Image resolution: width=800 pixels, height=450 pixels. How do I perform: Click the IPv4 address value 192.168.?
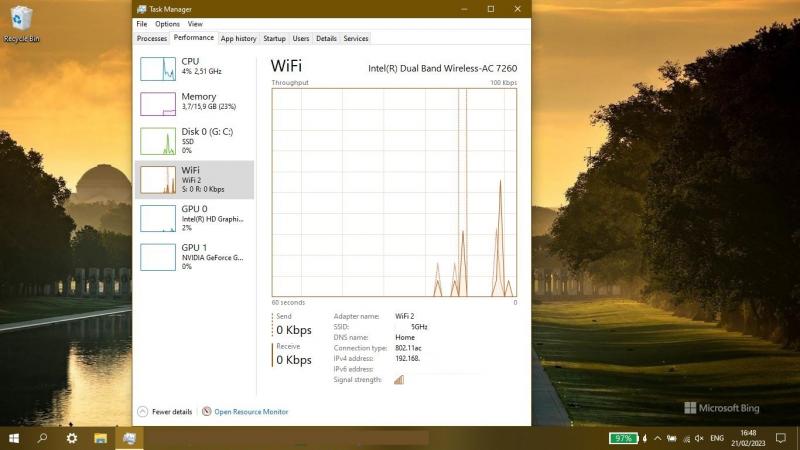pyautogui.click(x=407, y=359)
